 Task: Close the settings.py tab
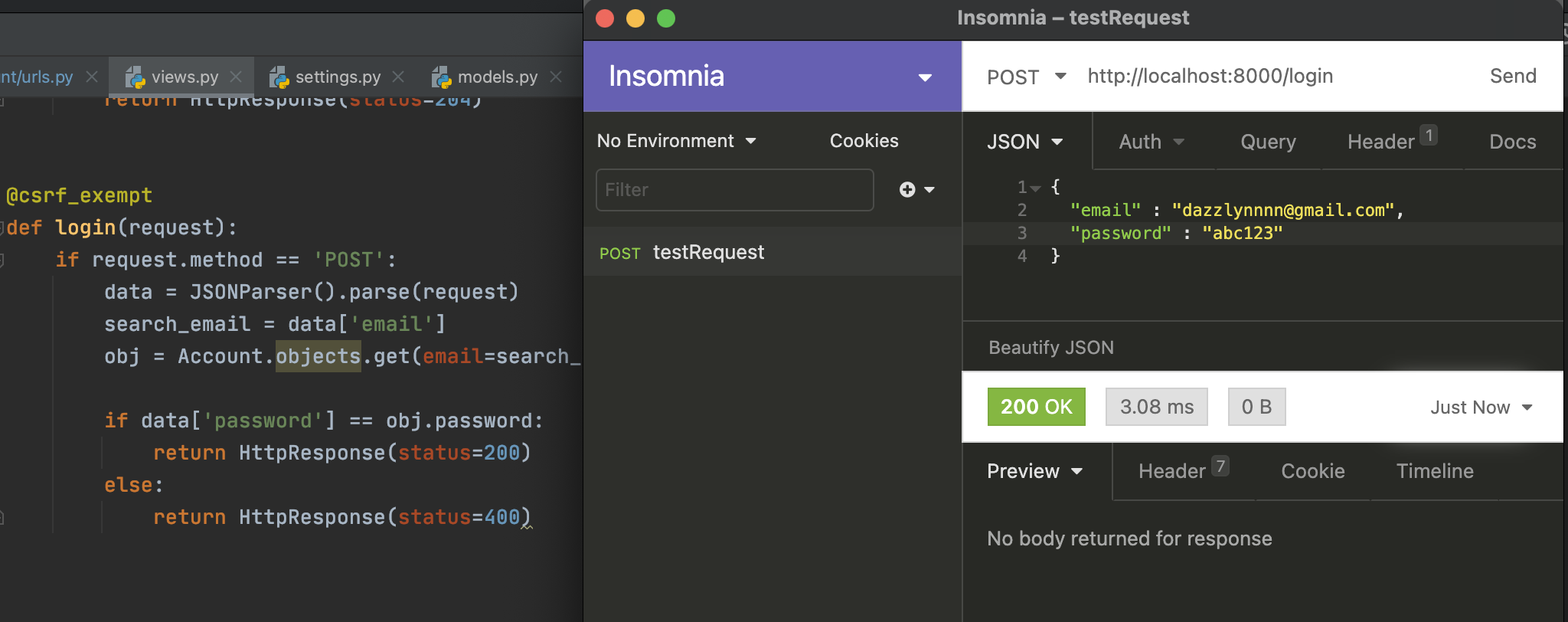tap(398, 77)
